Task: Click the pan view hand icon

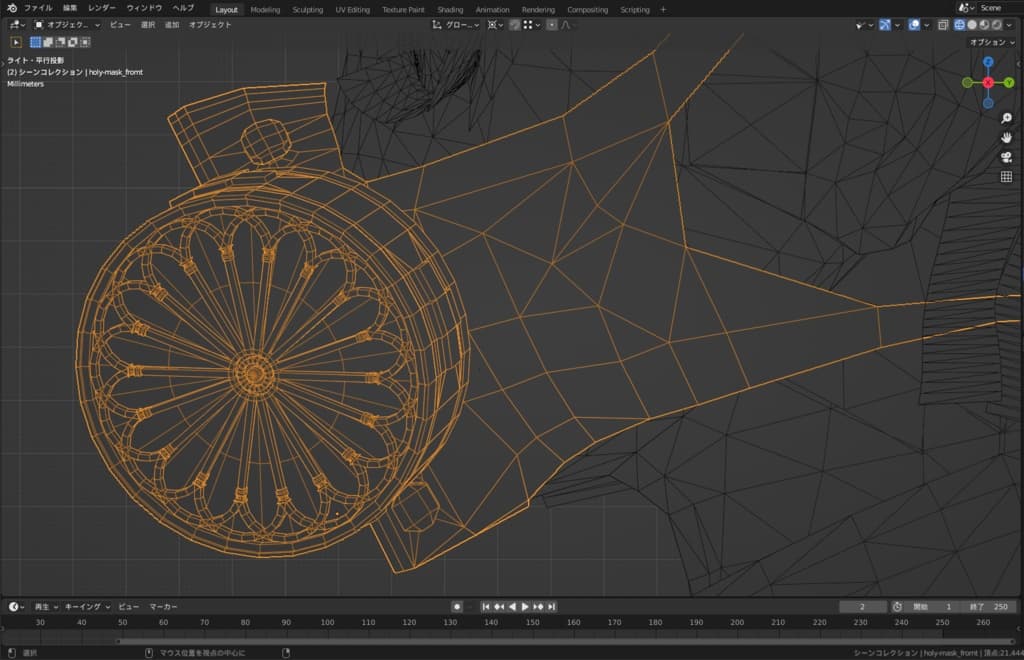Action: click(1006, 137)
